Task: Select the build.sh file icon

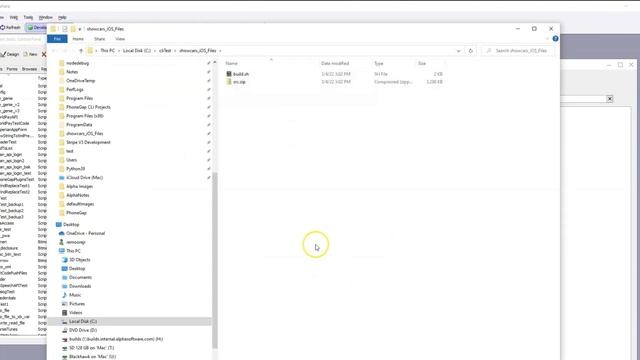Action: pos(229,74)
